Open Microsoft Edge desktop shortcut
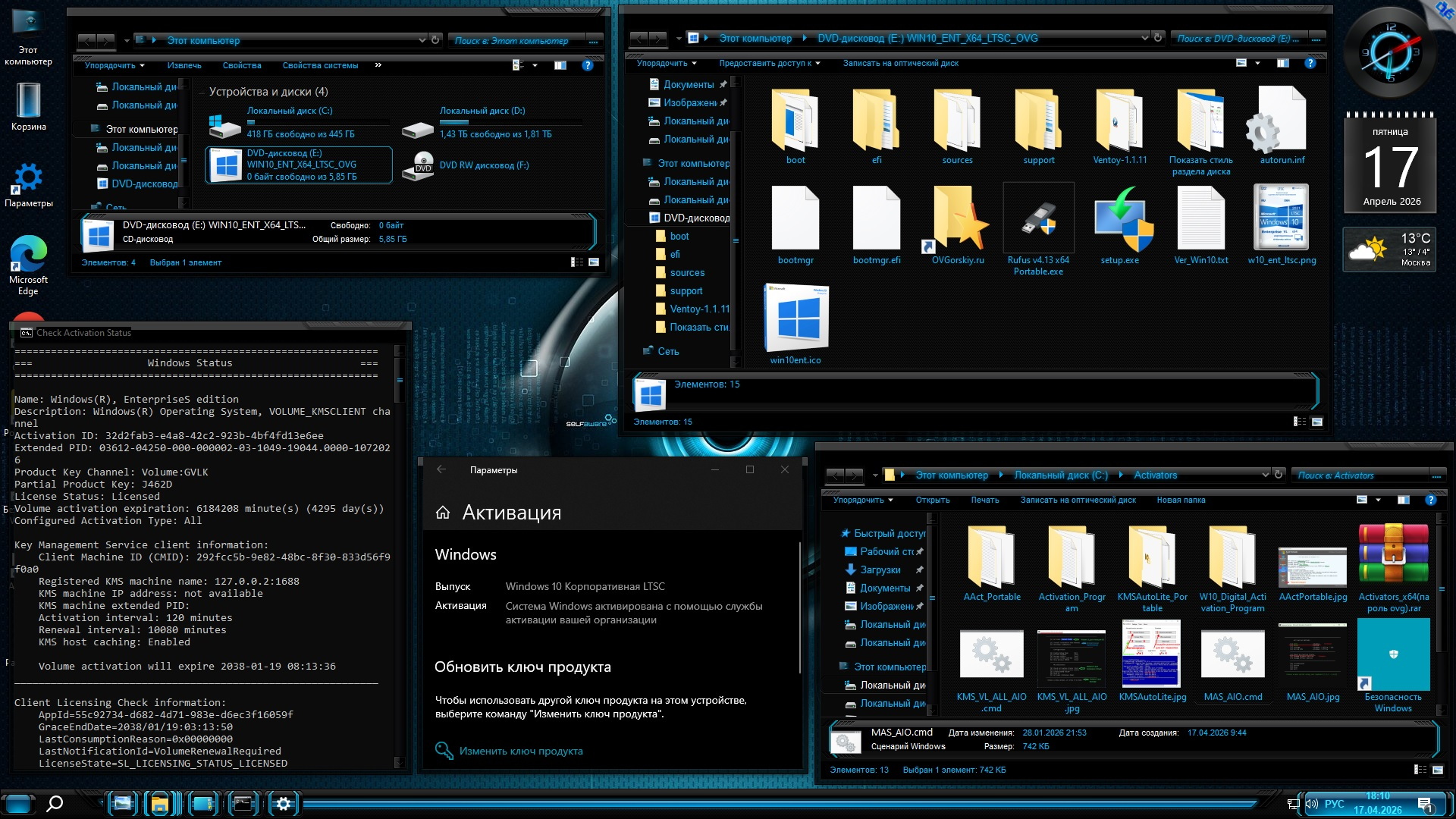Screen dimensions: 1456x819 pos(28,256)
